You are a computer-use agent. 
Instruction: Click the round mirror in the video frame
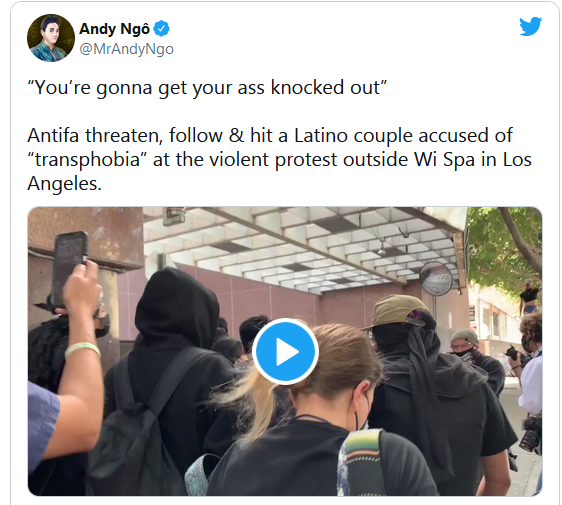coord(436,278)
